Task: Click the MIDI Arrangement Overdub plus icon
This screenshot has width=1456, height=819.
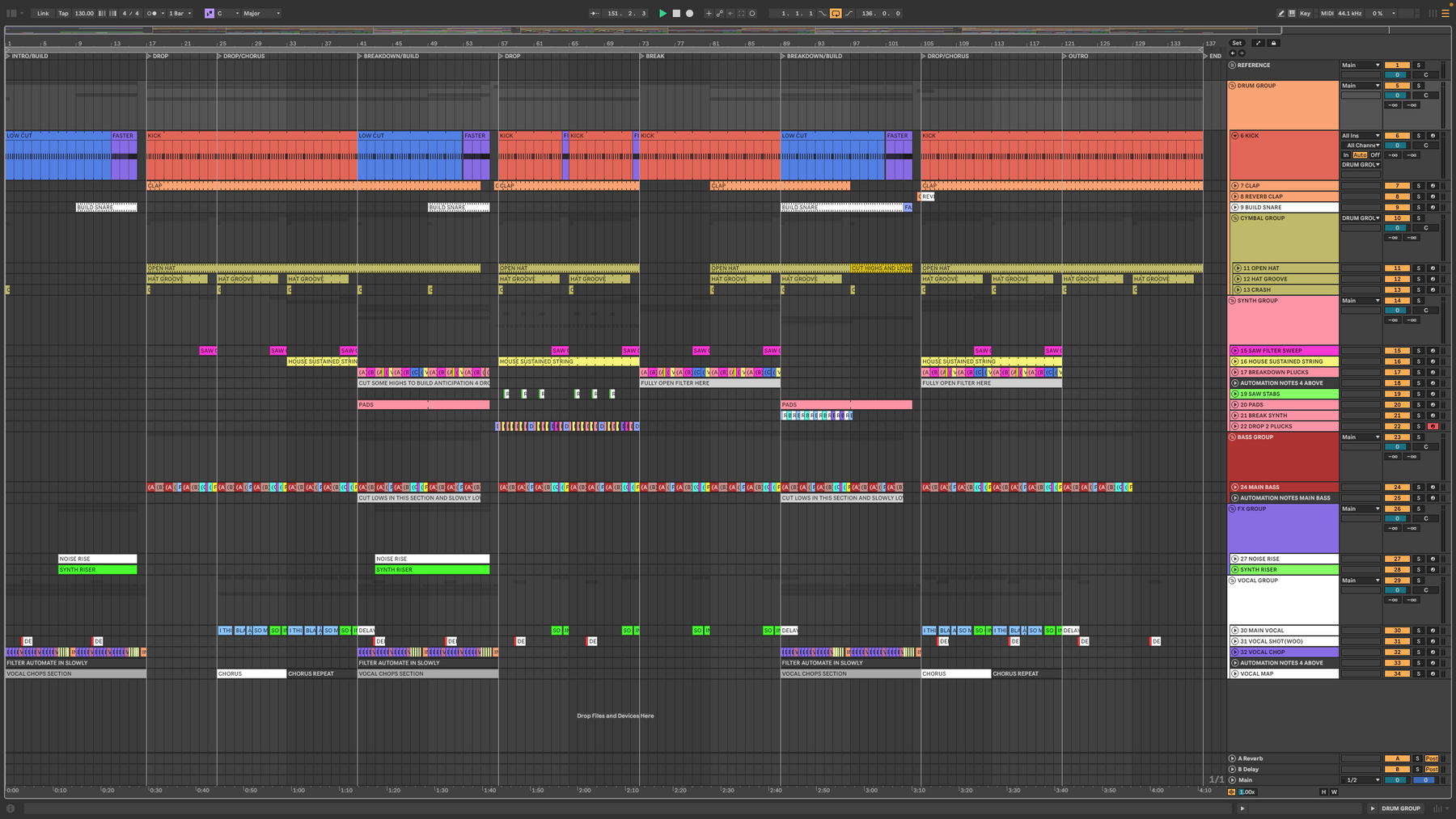Action: pos(709,13)
